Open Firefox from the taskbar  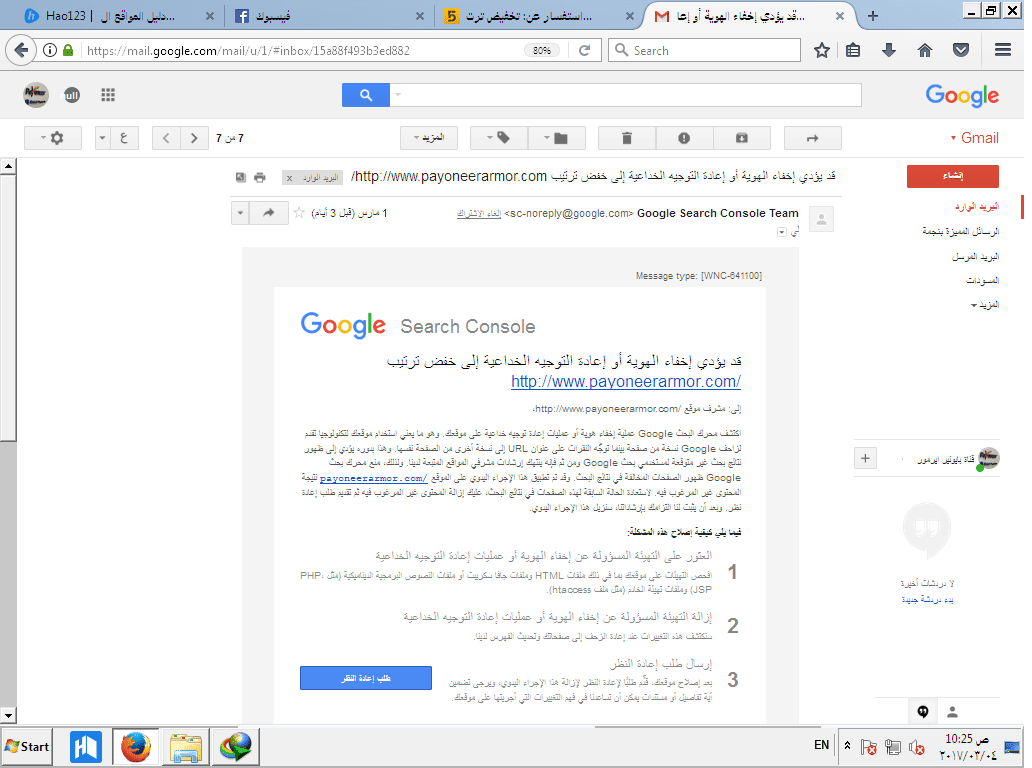(x=136, y=747)
